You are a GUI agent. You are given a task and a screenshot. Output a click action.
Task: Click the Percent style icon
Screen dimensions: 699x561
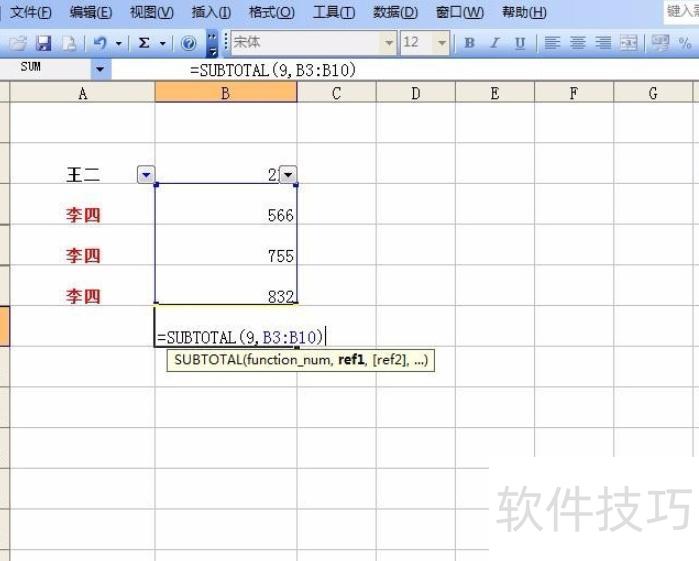click(685, 43)
